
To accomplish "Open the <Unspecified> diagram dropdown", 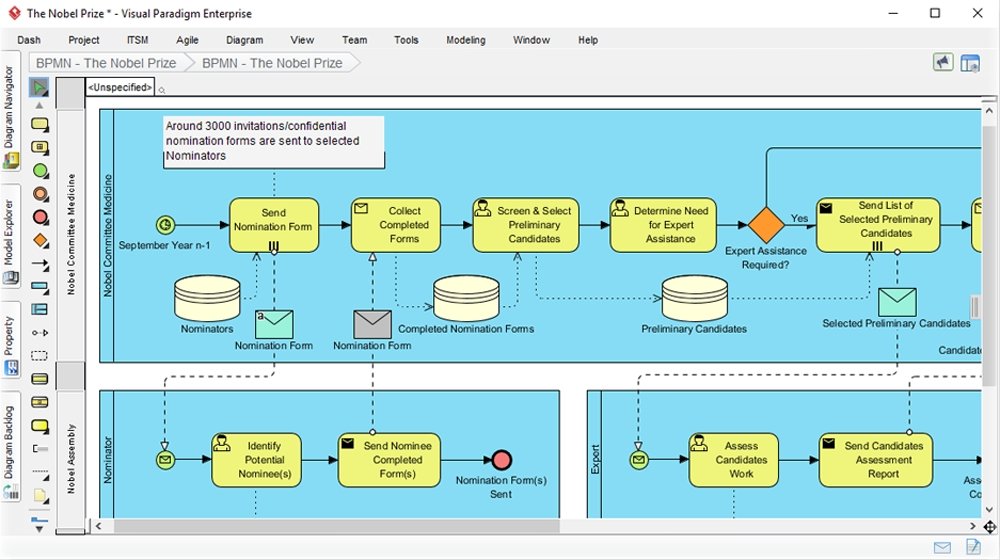I will coord(120,87).
